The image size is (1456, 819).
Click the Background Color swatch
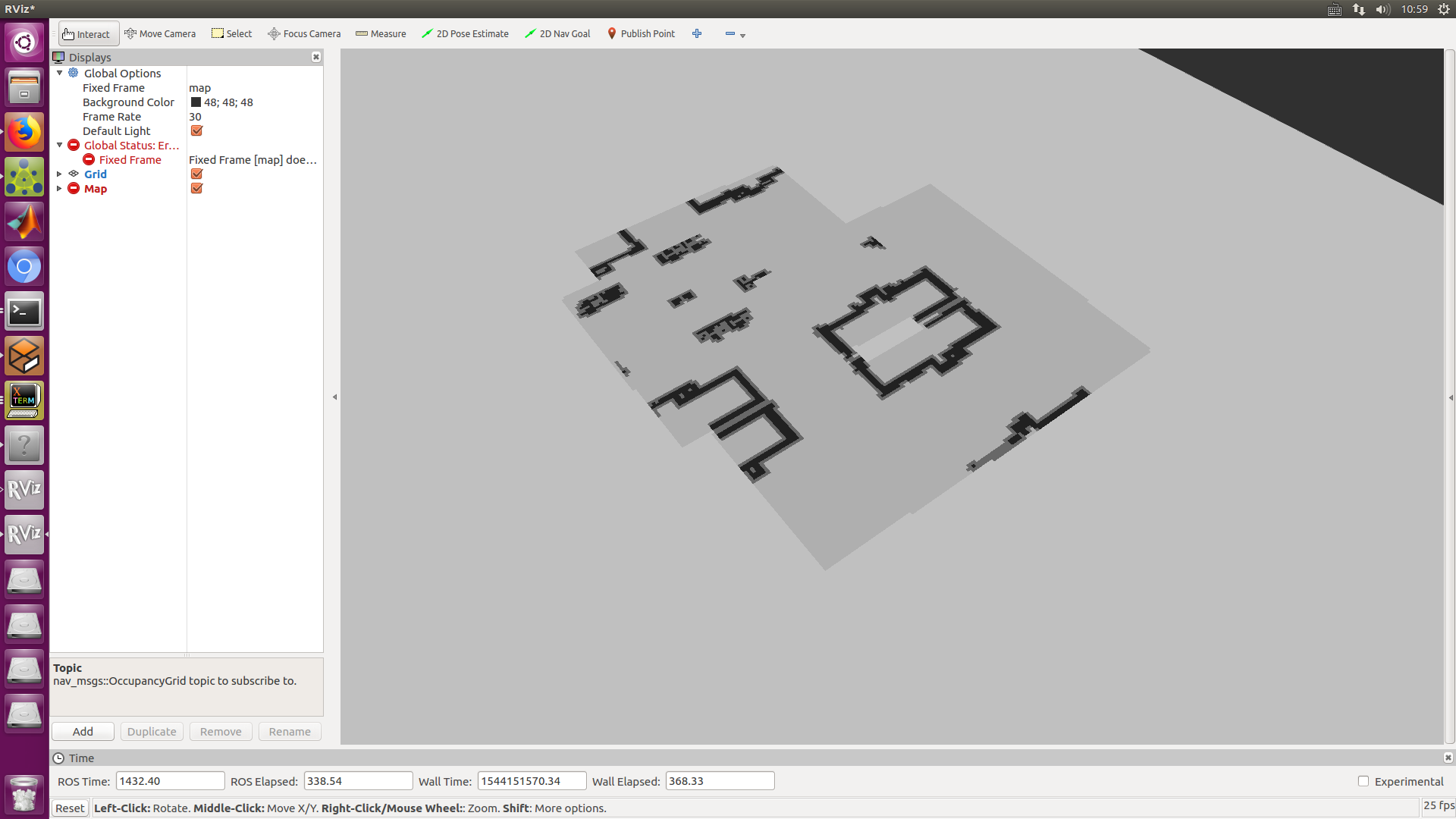tap(196, 102)
